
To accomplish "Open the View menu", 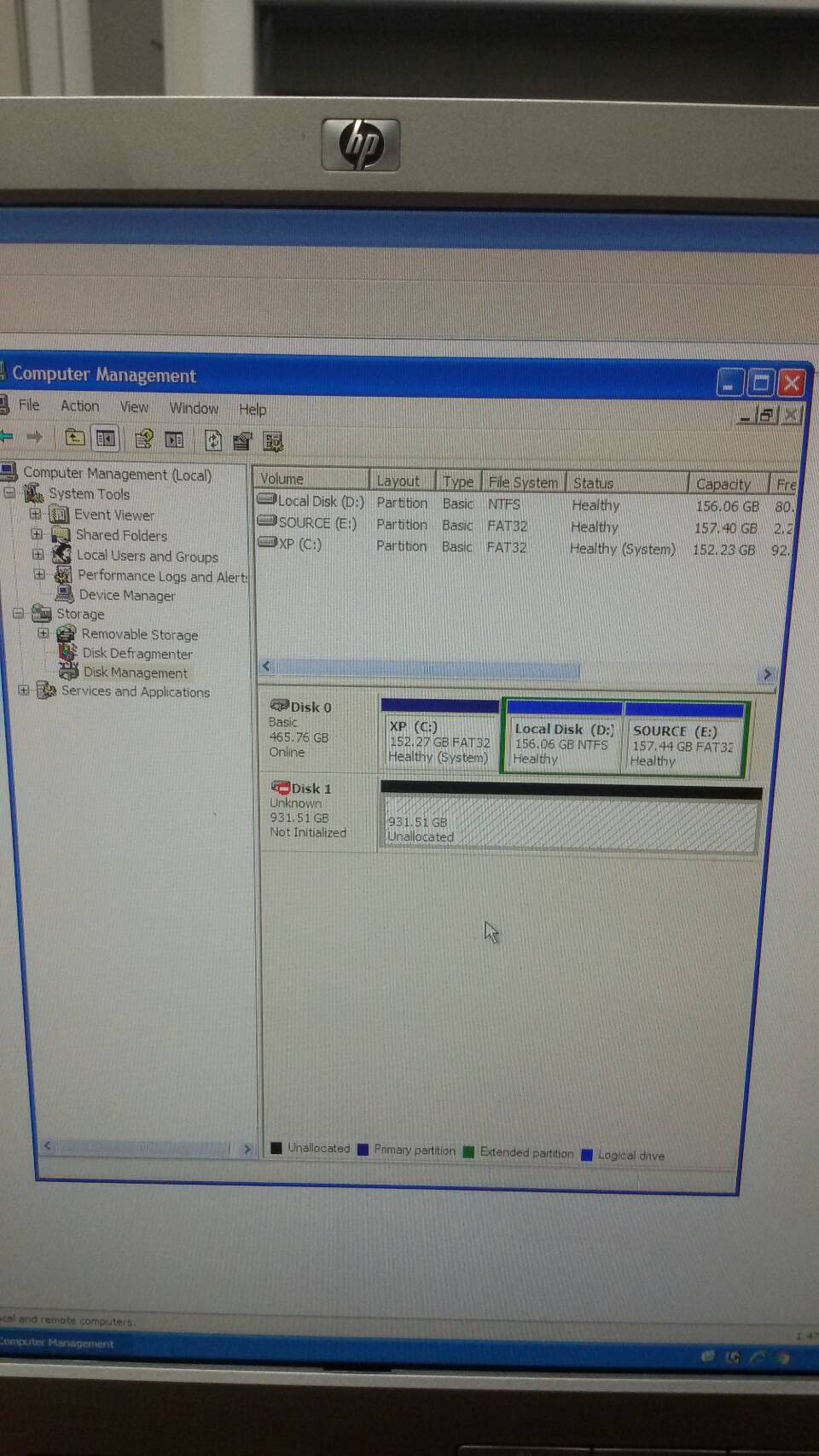I will point(134,407).
